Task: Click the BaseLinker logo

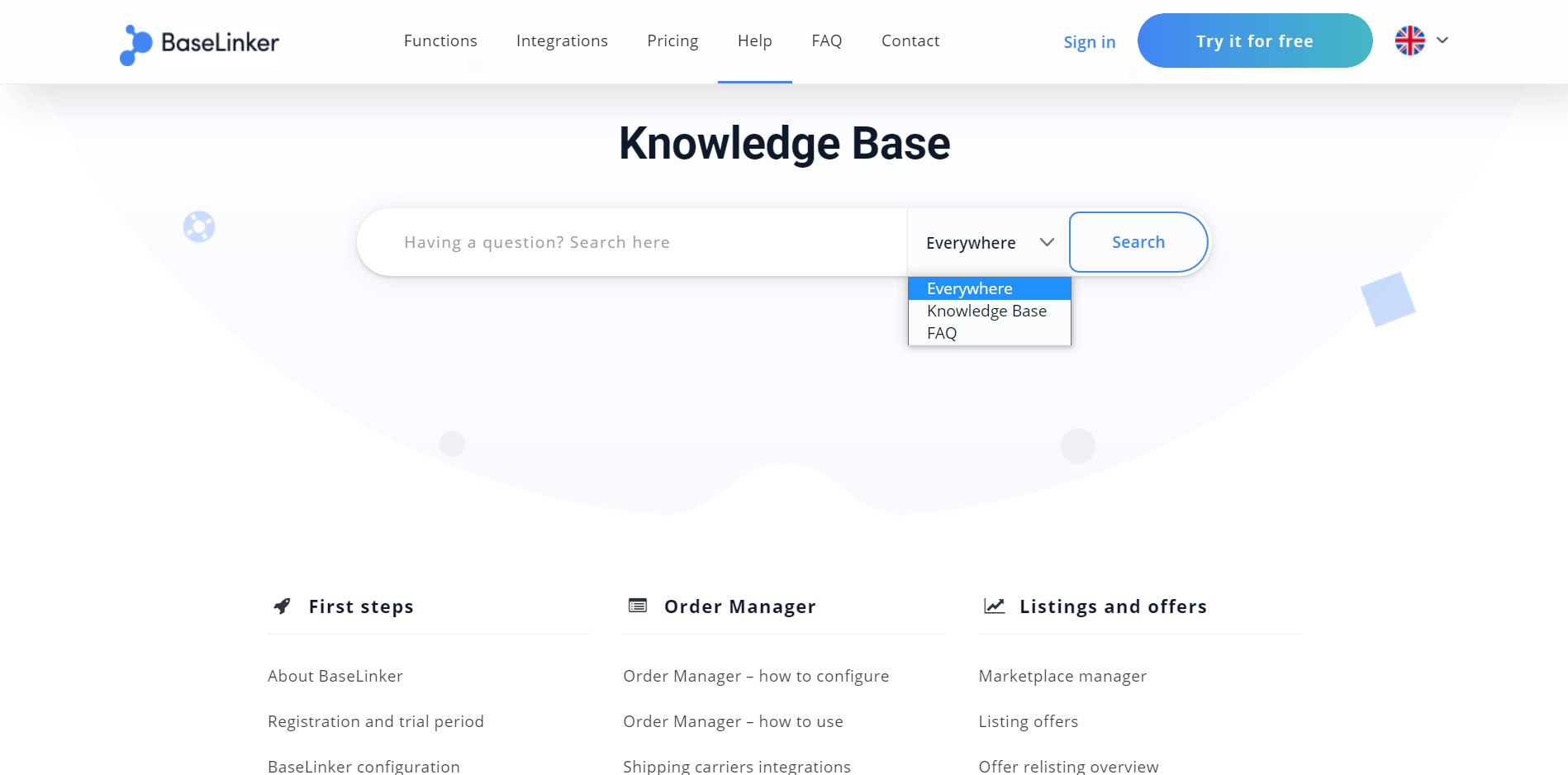Action: click(x=199, y=44)
